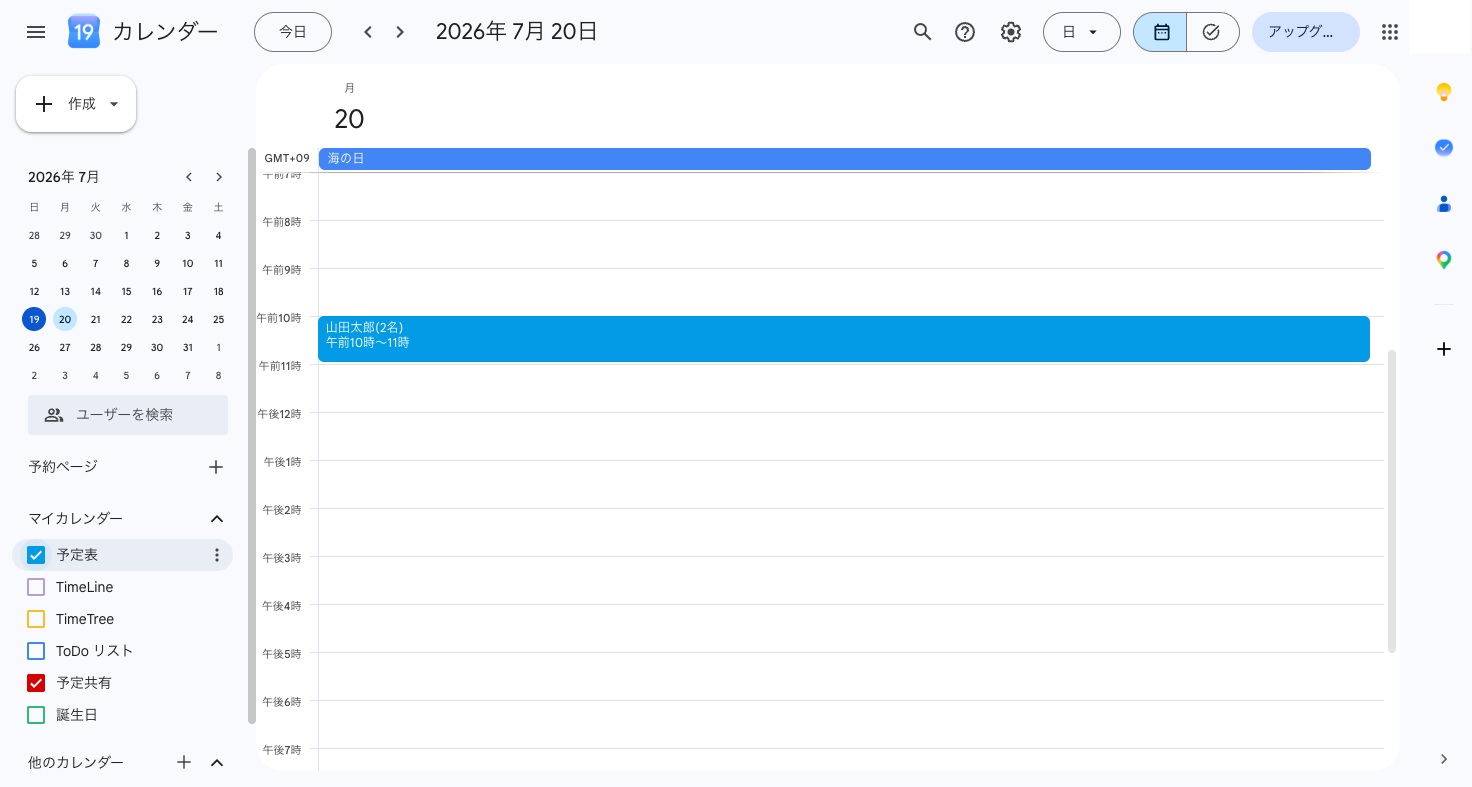The height and width of the screenshot is (787, 1472).
Task: Select July 28 in the last week row
Action: [95, 347]
